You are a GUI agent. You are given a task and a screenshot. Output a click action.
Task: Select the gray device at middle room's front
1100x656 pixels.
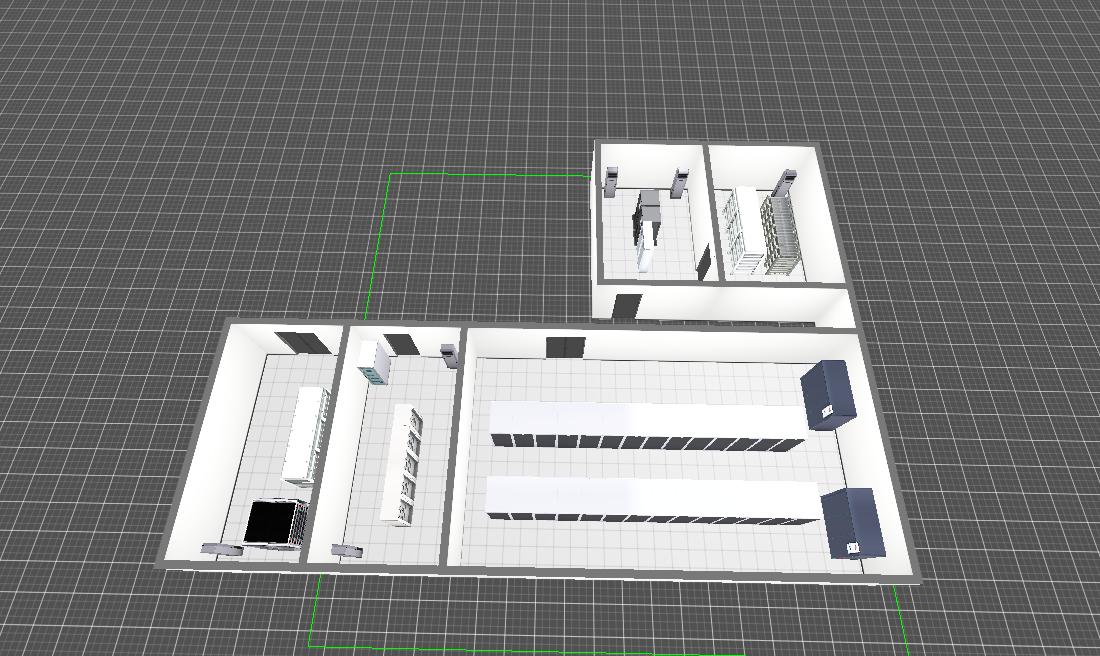click(x=346, y=551)
